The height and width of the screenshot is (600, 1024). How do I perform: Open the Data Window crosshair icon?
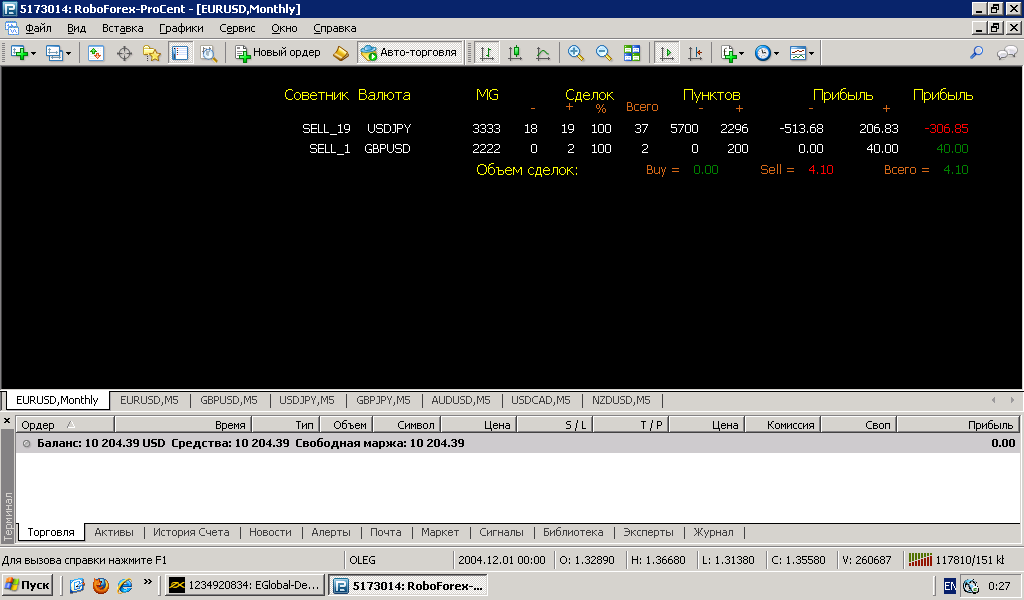tap(124, 53)
